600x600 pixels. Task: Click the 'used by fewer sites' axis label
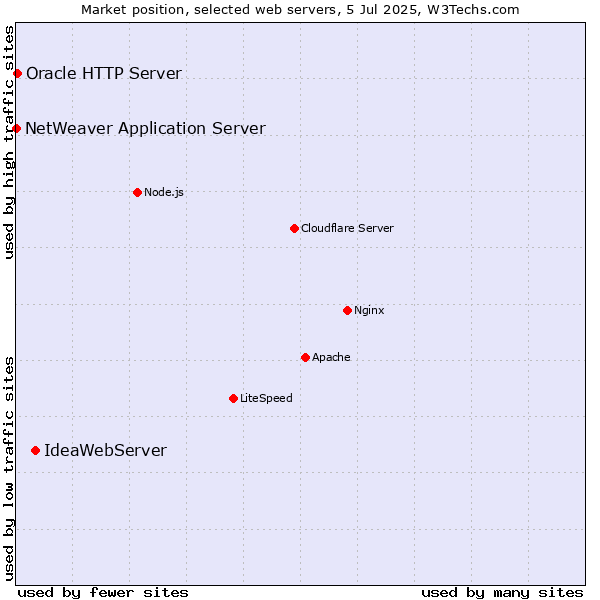point(103,593)
